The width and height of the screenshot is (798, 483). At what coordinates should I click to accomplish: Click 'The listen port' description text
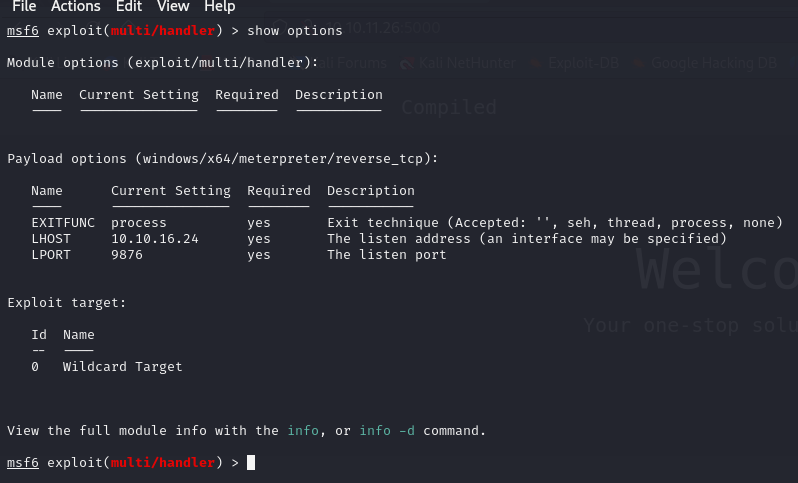(387, 254)
